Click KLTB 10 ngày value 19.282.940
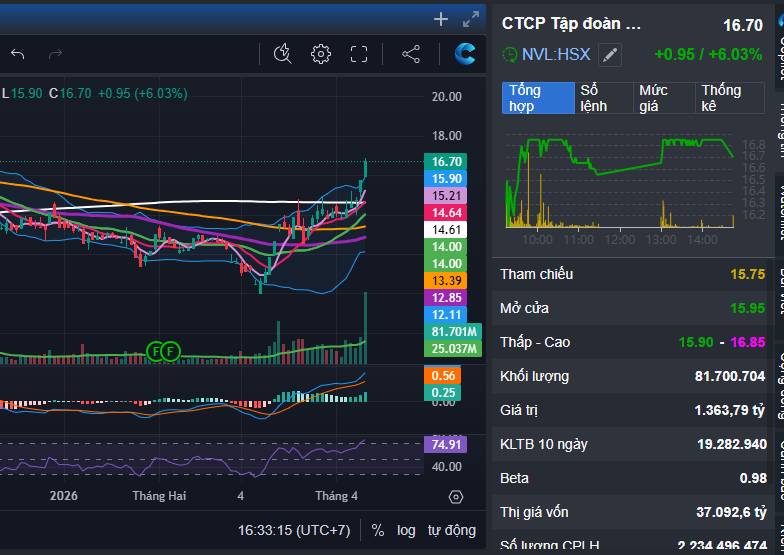Viewport: 784px width, 555px height. 732,444
